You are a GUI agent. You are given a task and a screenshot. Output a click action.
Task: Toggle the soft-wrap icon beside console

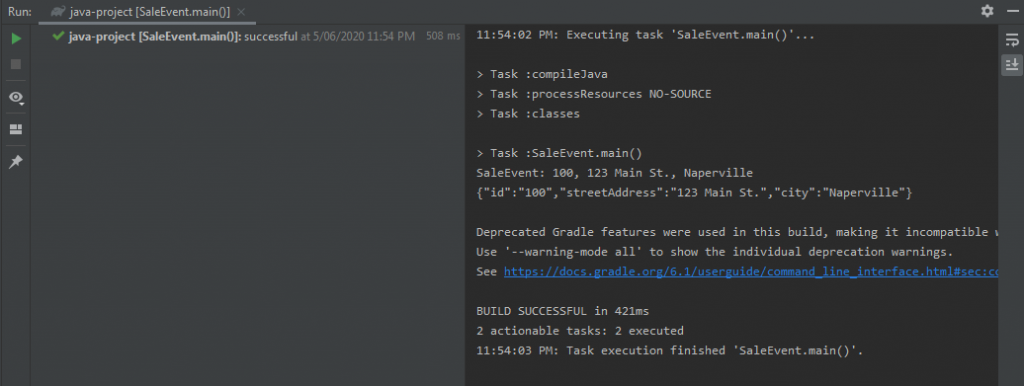(1012, 40)
